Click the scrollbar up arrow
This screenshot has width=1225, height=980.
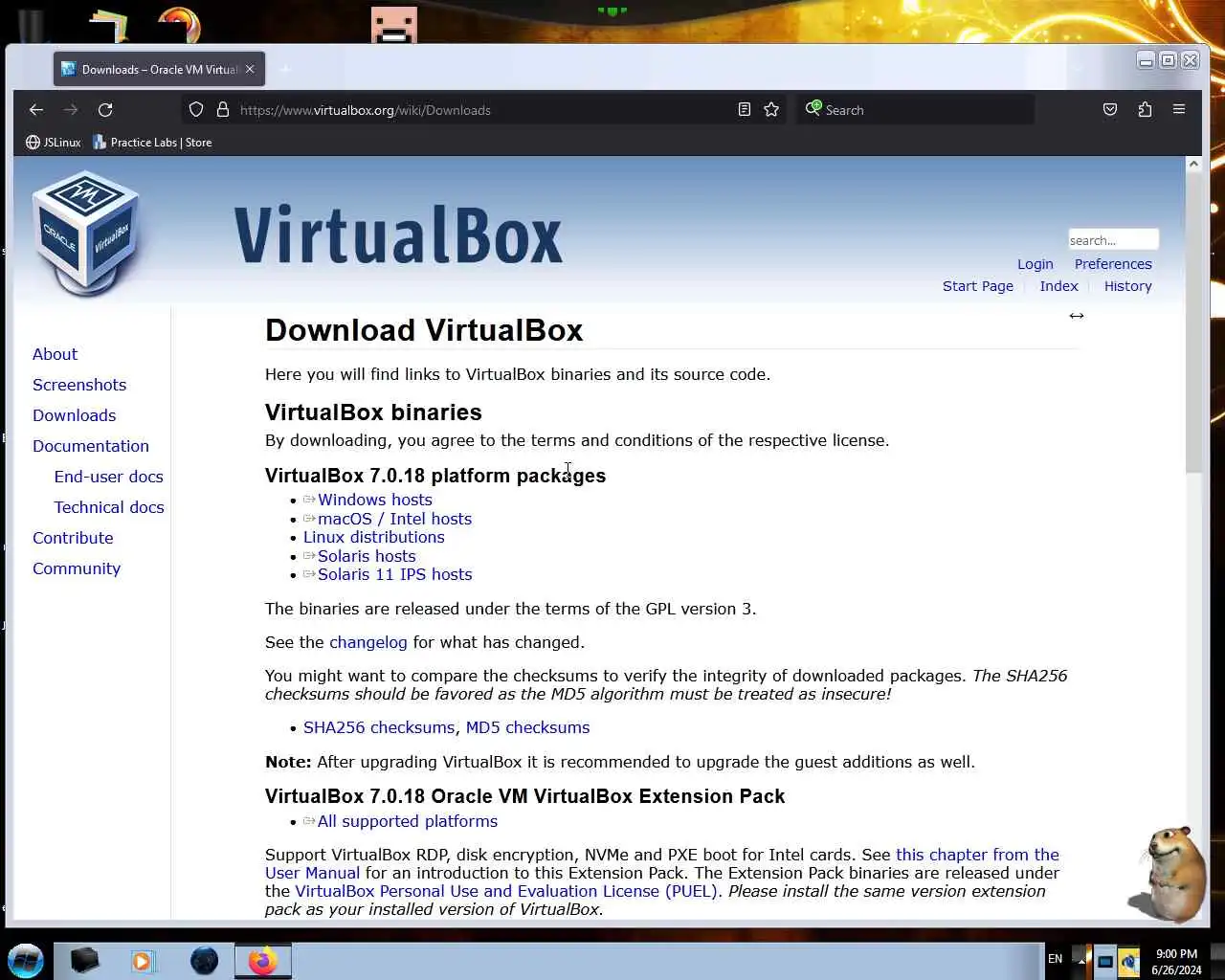click(x=1193, y=164)
